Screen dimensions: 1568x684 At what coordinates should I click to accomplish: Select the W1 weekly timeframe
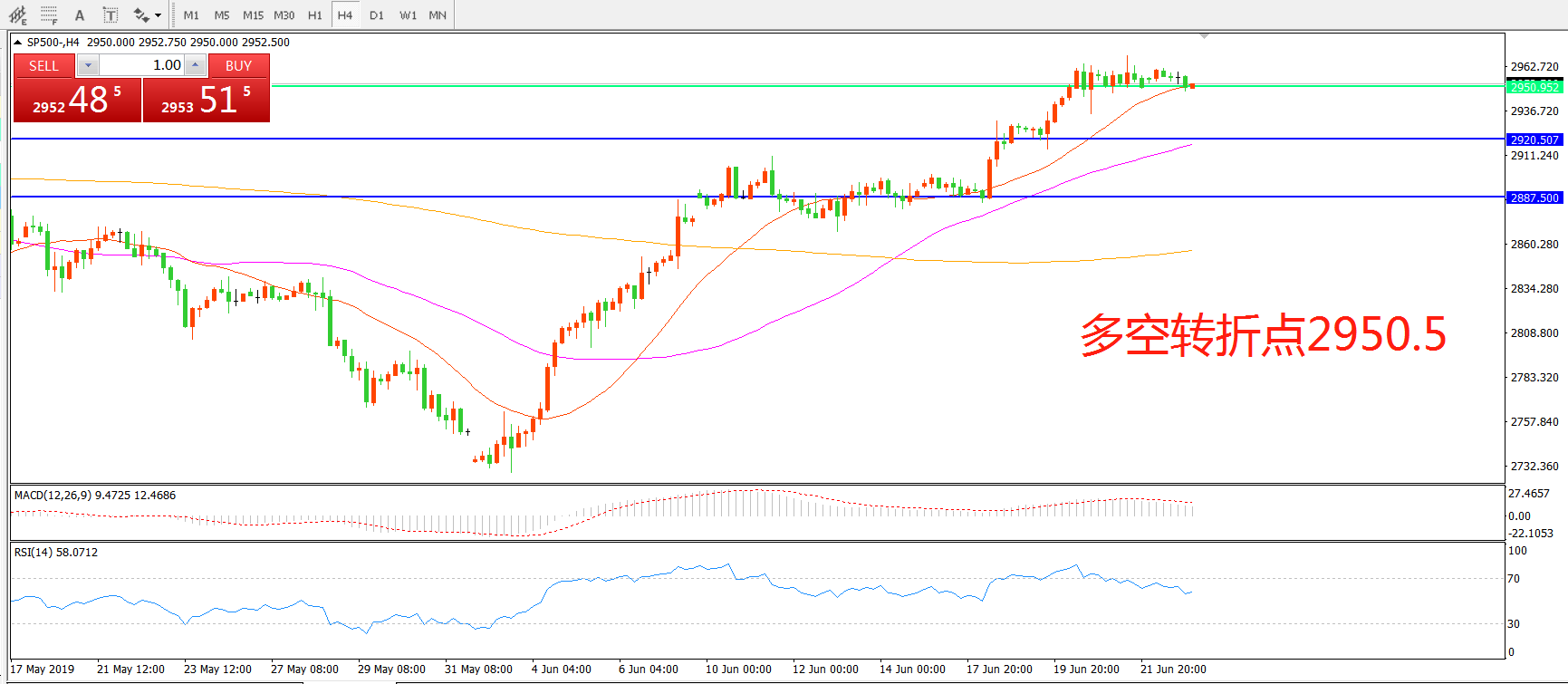click(408, 15)
